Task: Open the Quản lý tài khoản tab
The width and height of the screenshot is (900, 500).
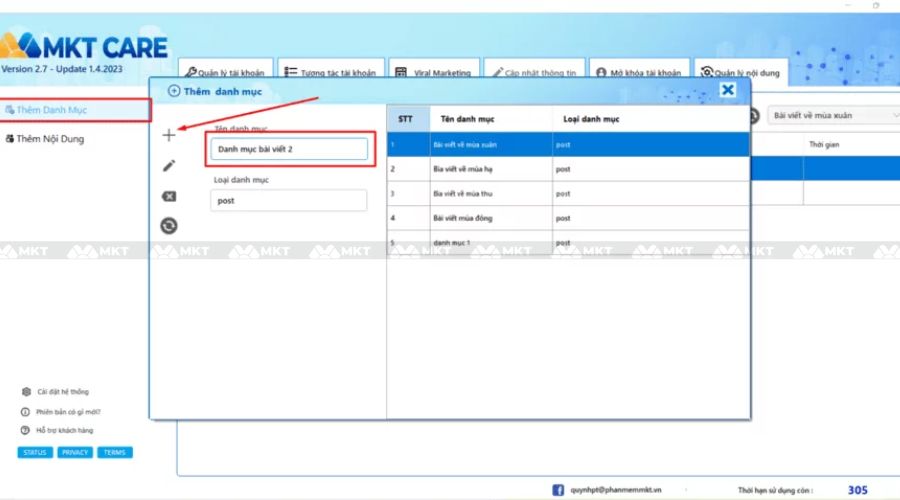Action: point(225,73)
